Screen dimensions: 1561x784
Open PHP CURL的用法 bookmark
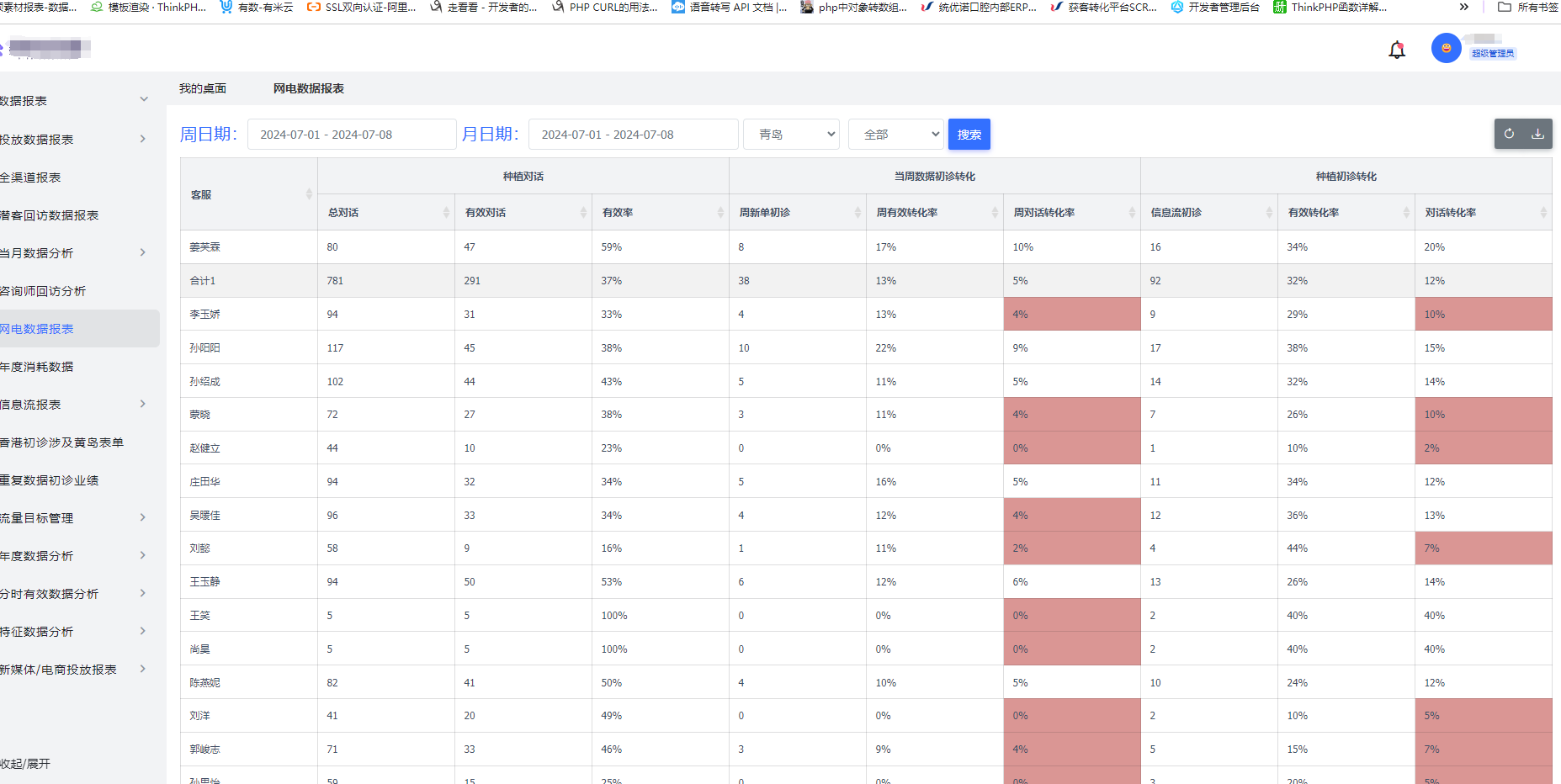(604, 7)
